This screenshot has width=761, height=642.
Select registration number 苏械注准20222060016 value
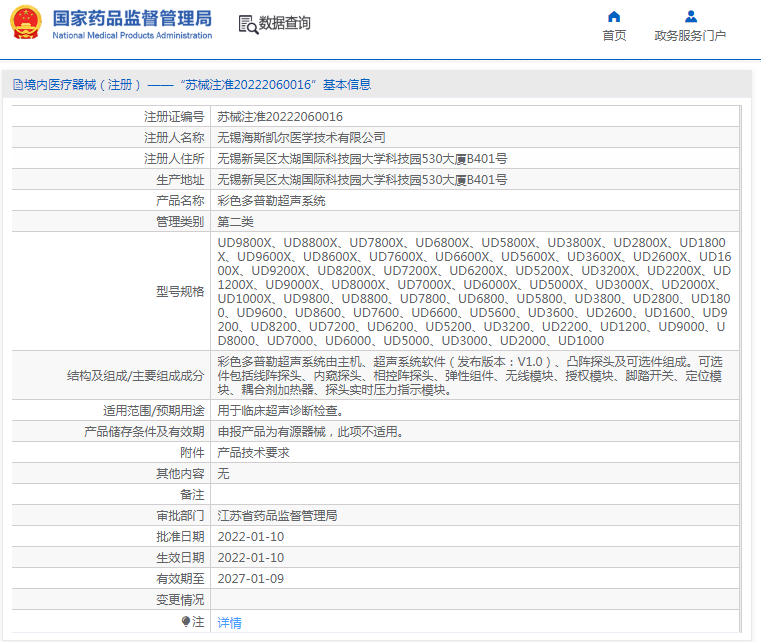280,116
